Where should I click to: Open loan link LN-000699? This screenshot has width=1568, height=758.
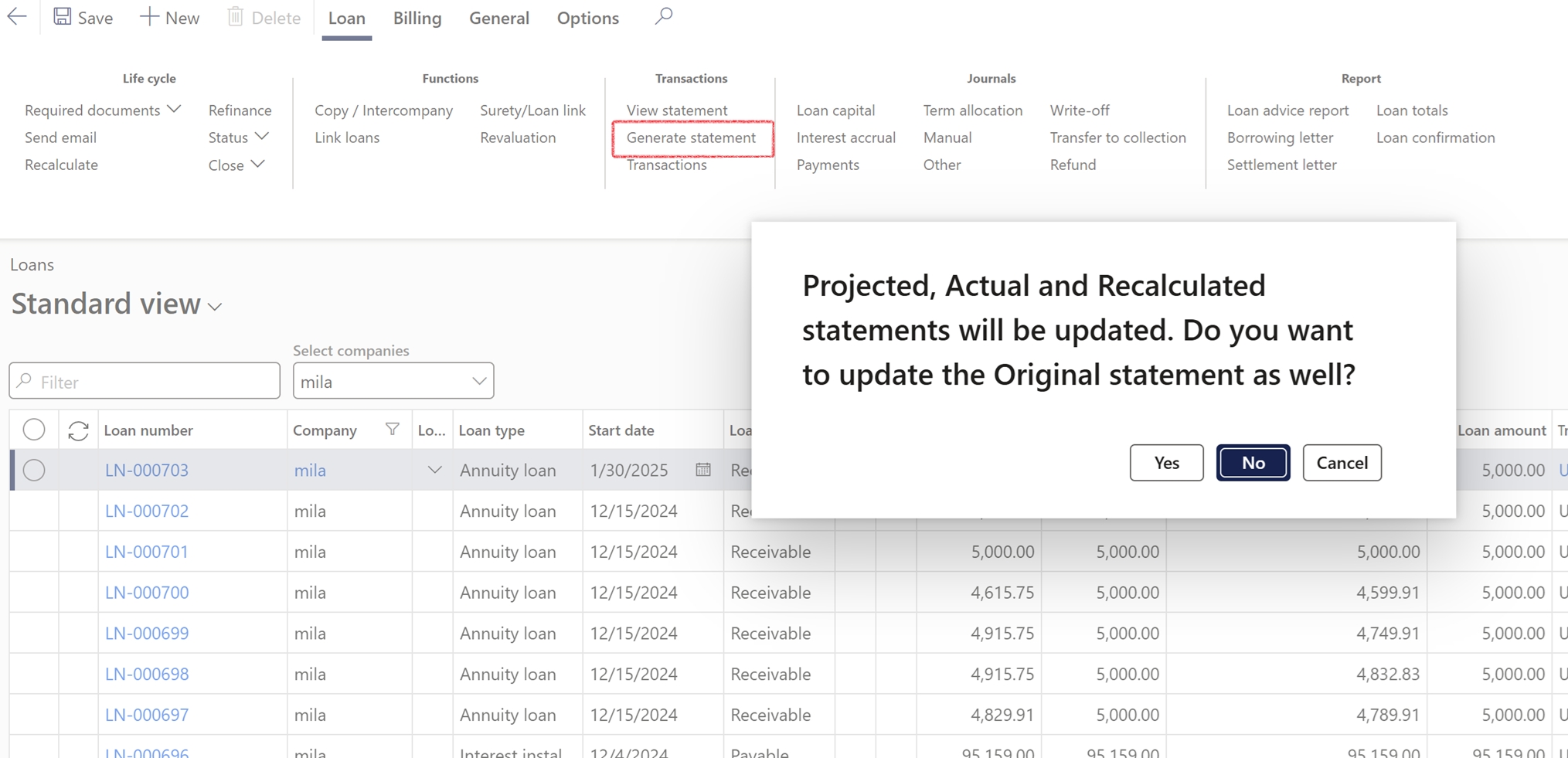[147, 634]
